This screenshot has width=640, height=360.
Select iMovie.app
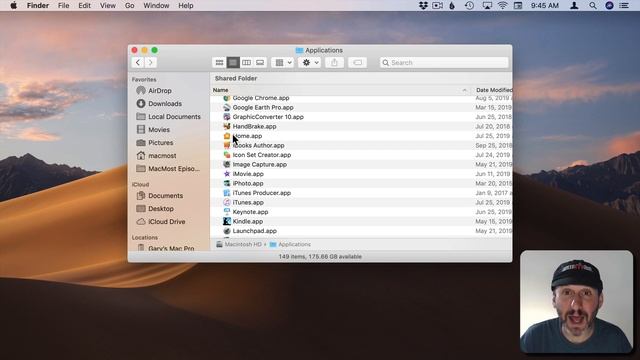248,174
